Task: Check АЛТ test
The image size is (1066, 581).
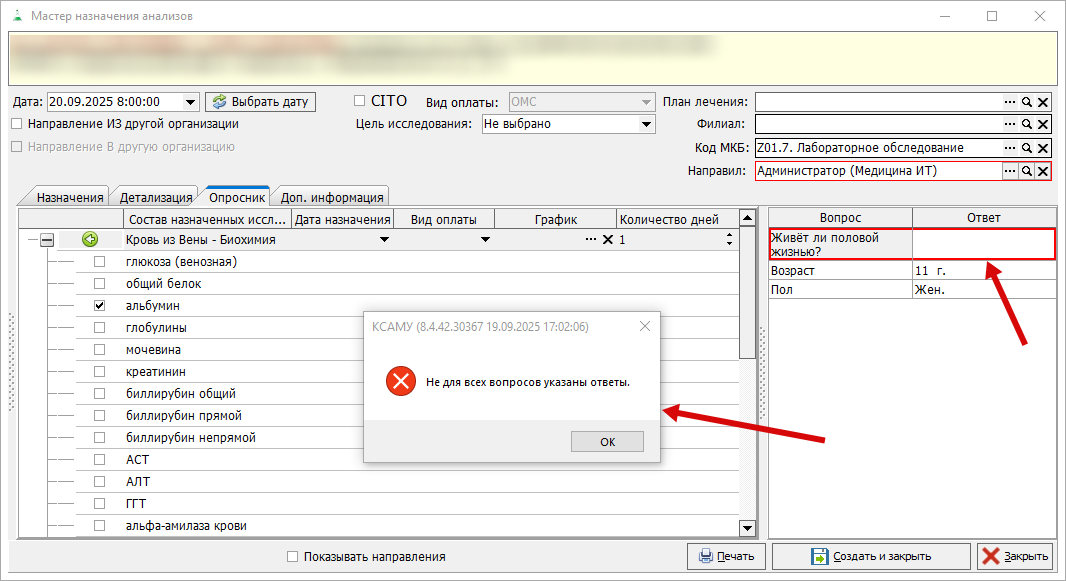Action: click(99, 481)
